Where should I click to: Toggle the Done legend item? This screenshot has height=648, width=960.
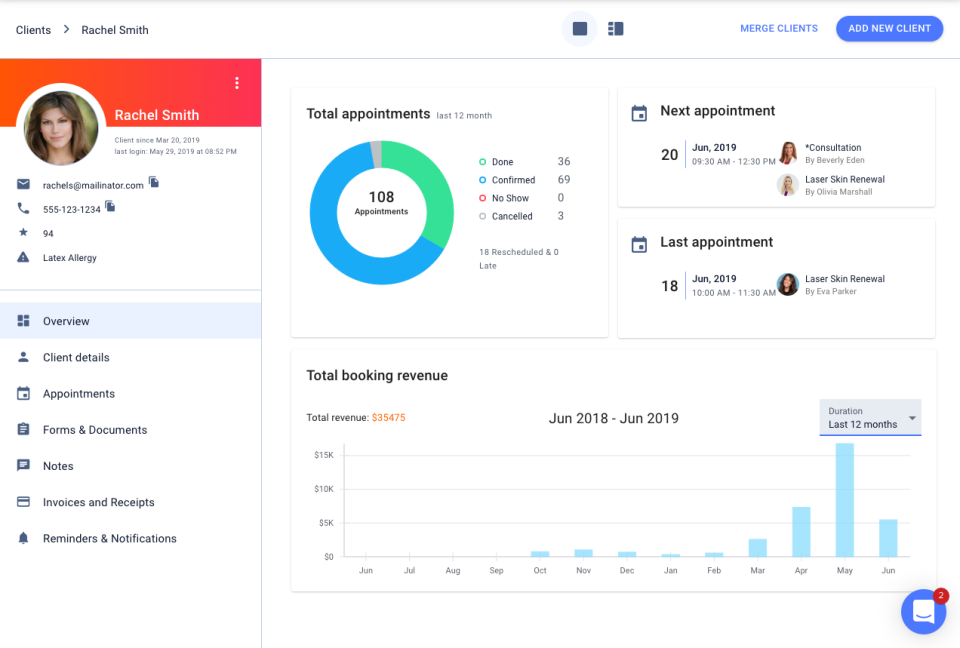[502, 162]
